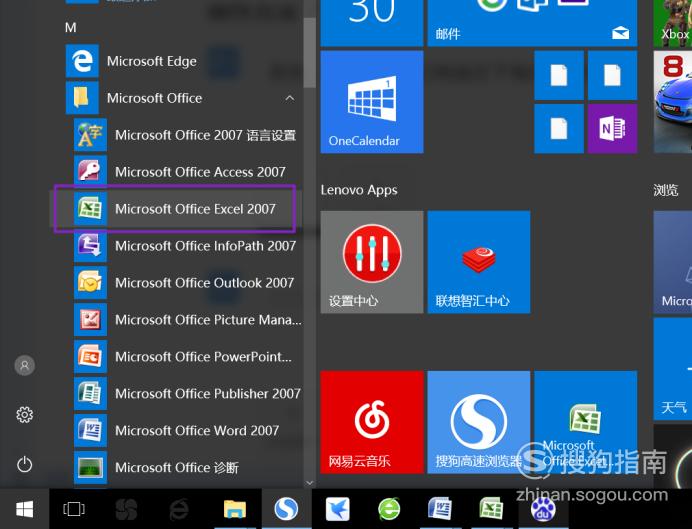Open Microsoft Office 诊断 icon
This screenshot has width=692, height=529.
coord(90,467)
